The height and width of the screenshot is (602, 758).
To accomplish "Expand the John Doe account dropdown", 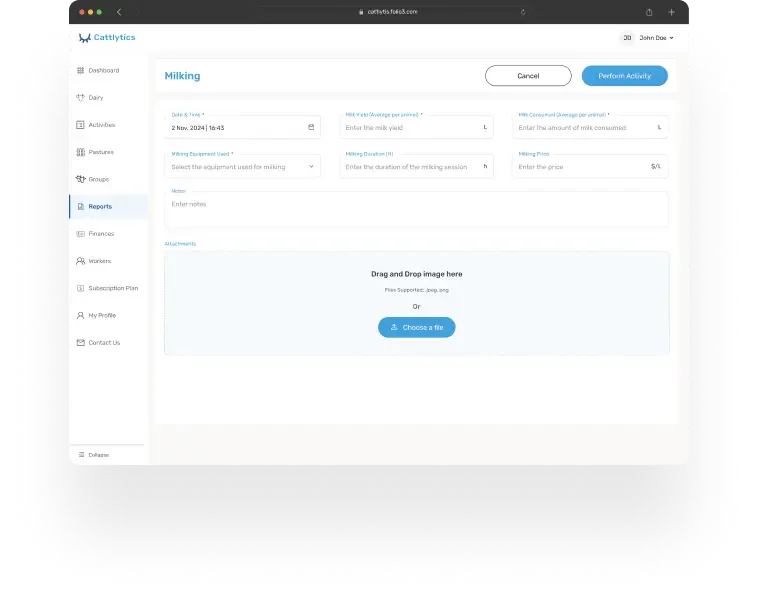I will (x=656, y=38).
